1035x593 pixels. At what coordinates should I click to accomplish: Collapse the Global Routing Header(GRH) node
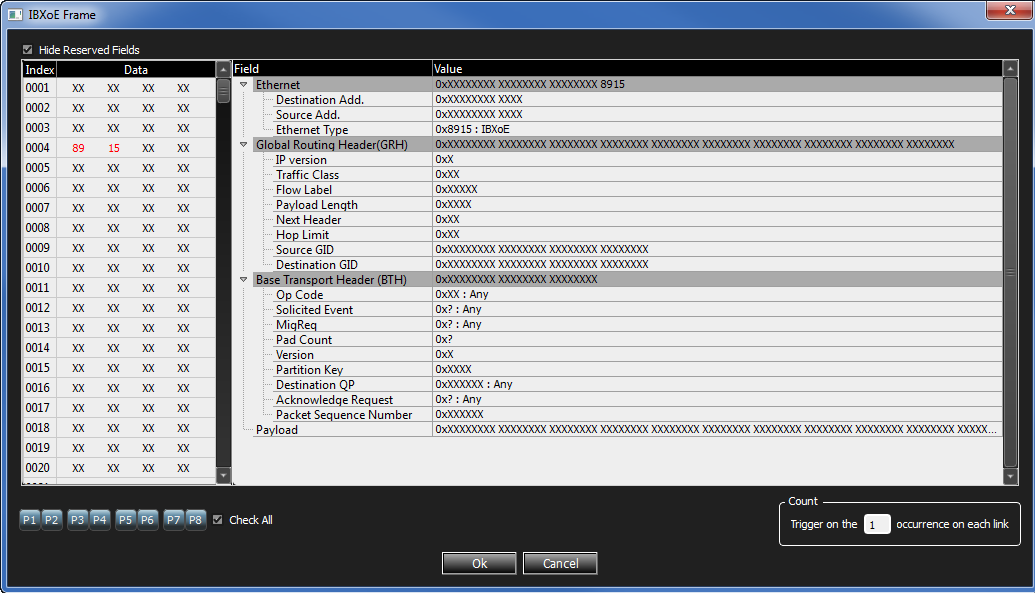point(244,145)
